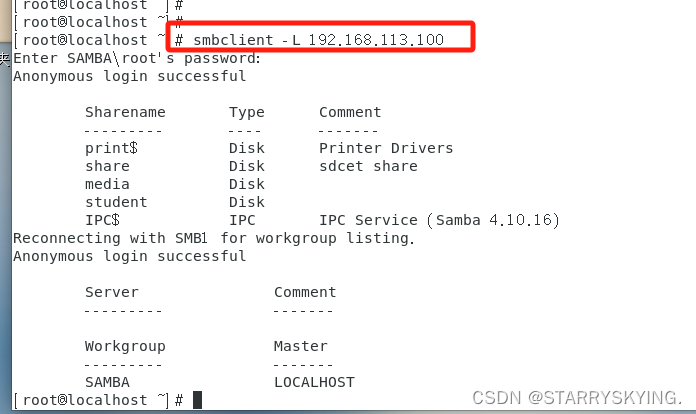Click the Type column header
The height and width of the screenshot is (414, 696).
tap(246, 112)
